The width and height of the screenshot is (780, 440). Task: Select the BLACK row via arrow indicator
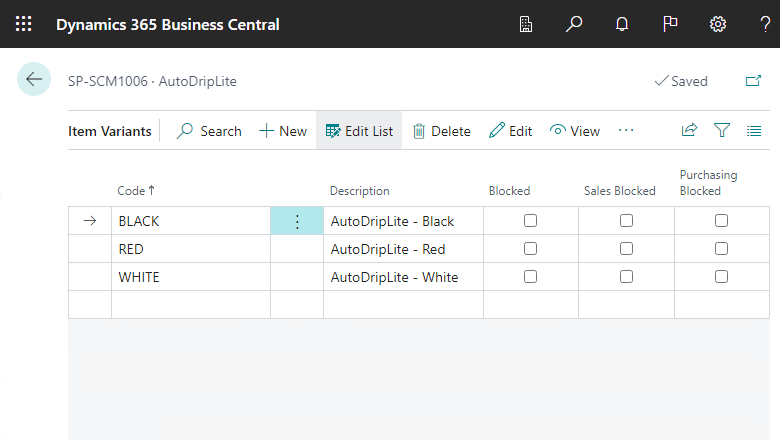[x=90, y=221]
